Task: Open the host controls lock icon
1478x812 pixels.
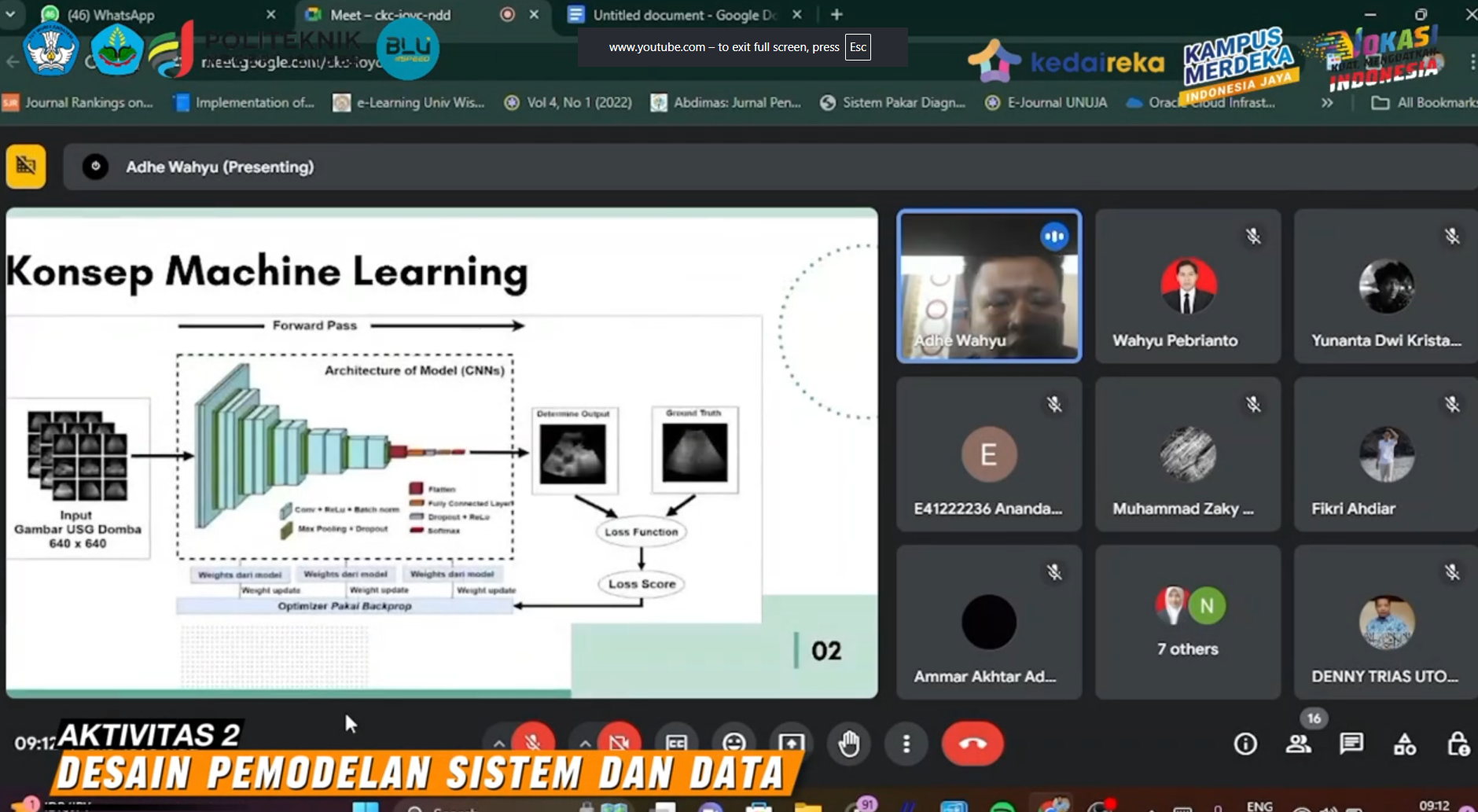Action: point(1458,744)
